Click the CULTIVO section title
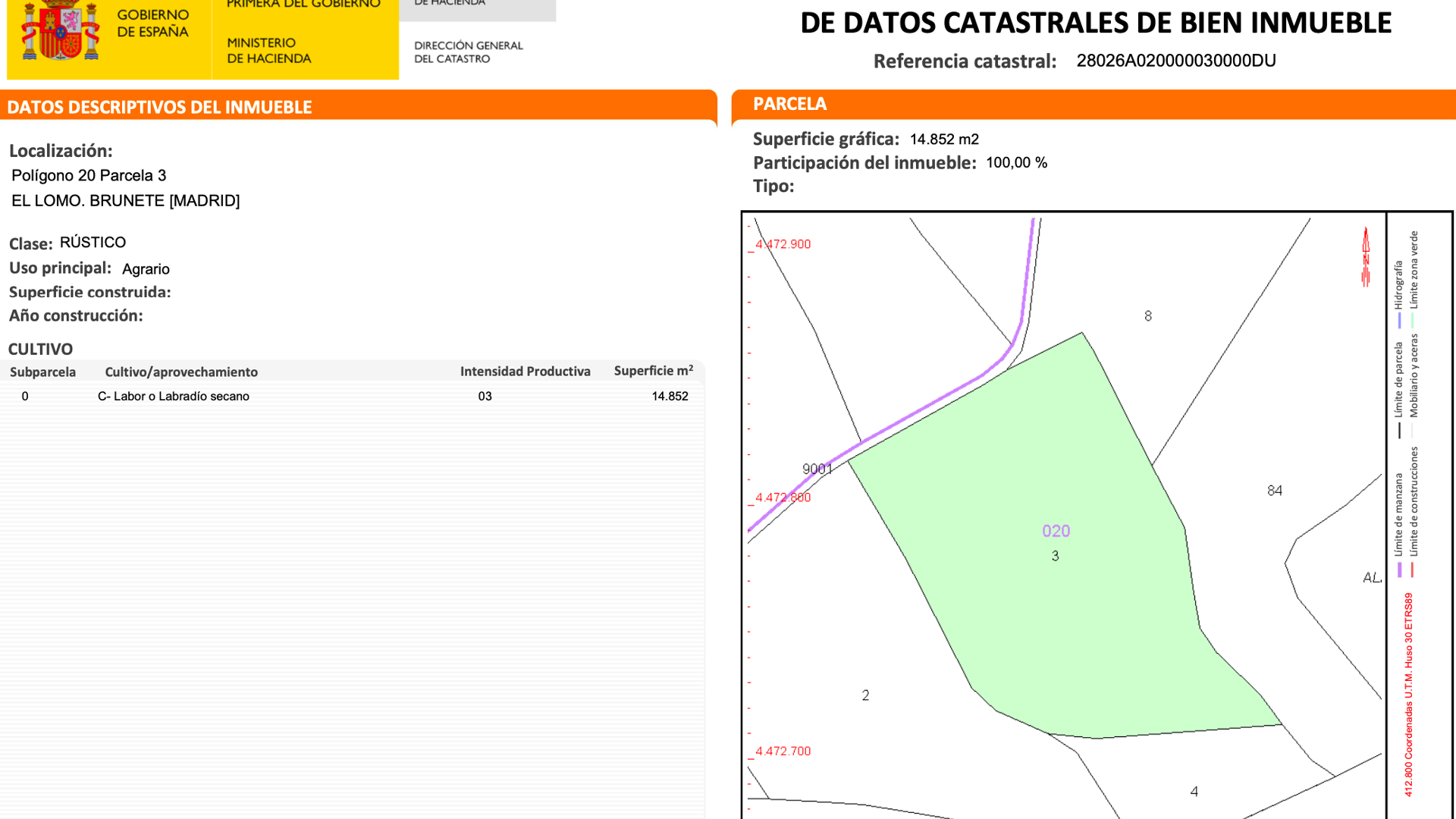This screenshot has width=1456, height=819. tap(40, 350)
